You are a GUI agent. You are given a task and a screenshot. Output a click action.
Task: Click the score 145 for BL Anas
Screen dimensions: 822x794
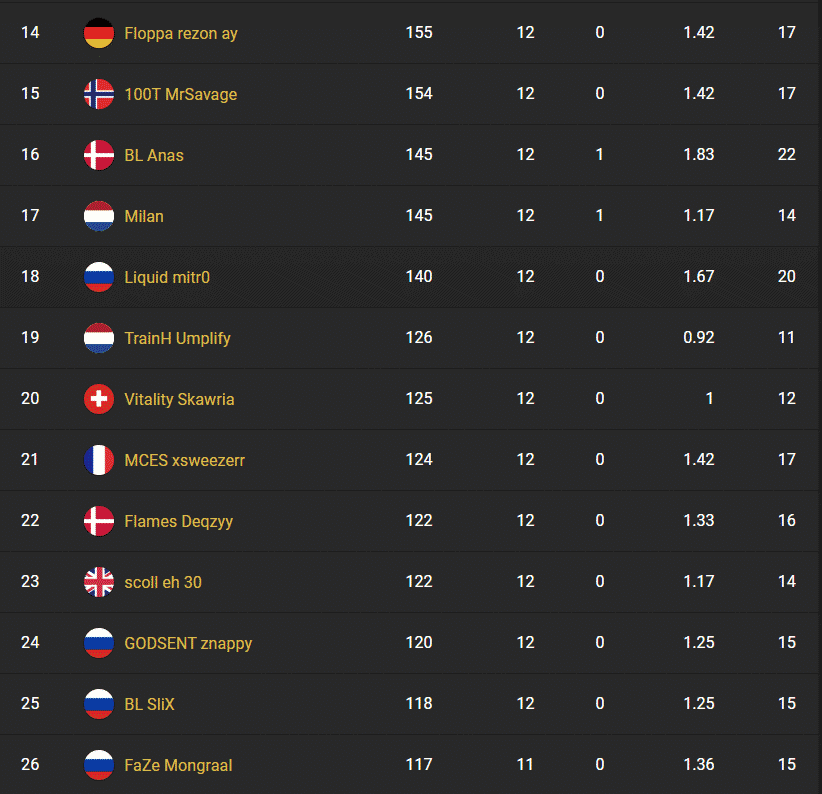[x=418, y=155]
